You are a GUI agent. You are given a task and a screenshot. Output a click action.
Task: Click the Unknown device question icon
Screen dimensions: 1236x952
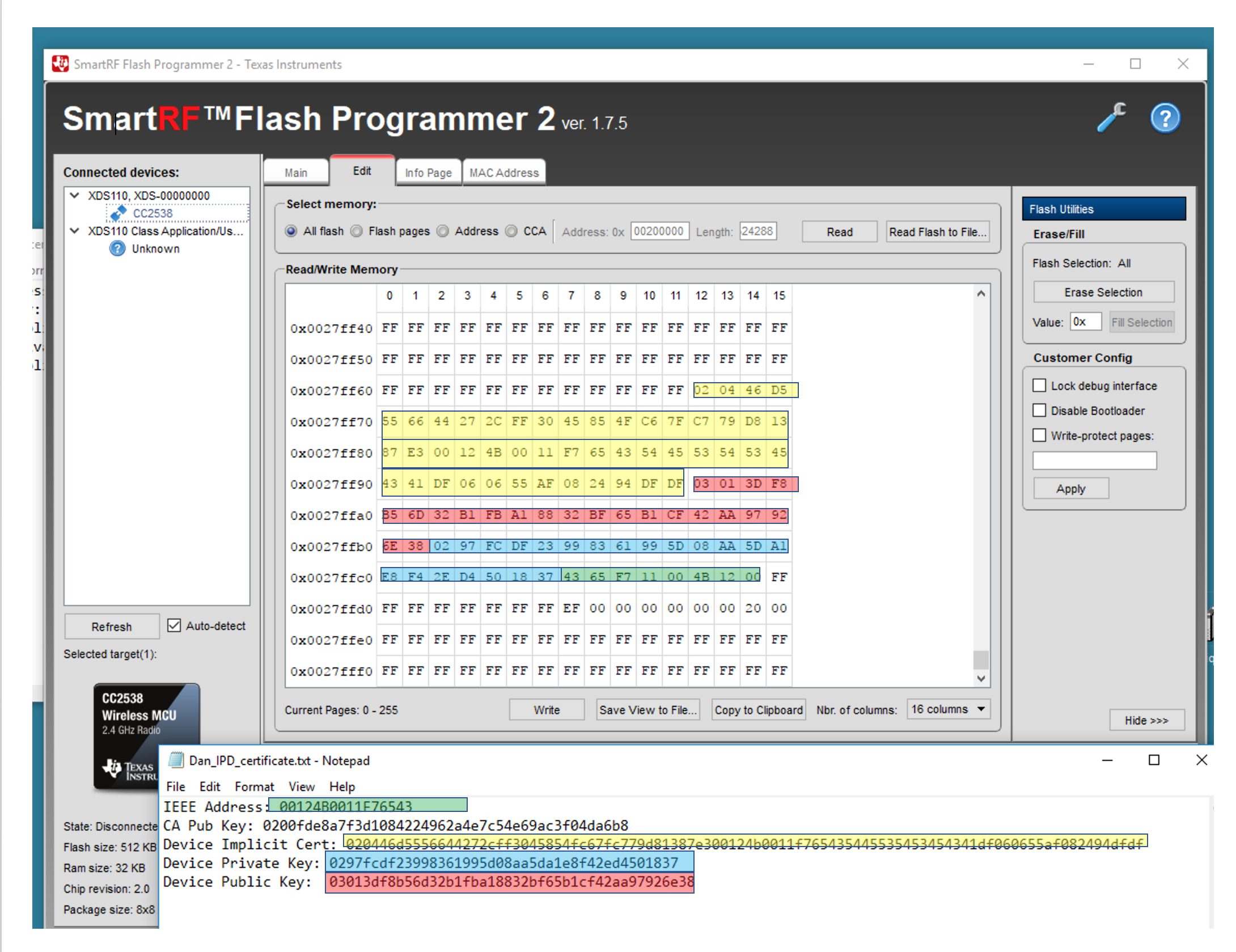click(117, 248)
